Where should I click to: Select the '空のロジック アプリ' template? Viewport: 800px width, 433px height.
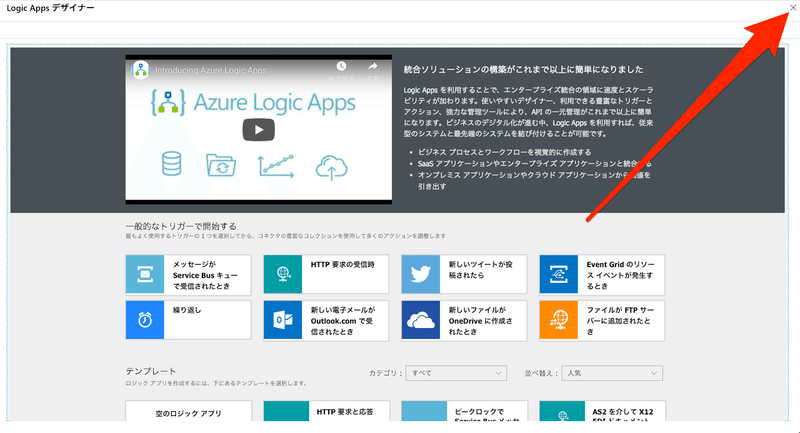[189, 411]
